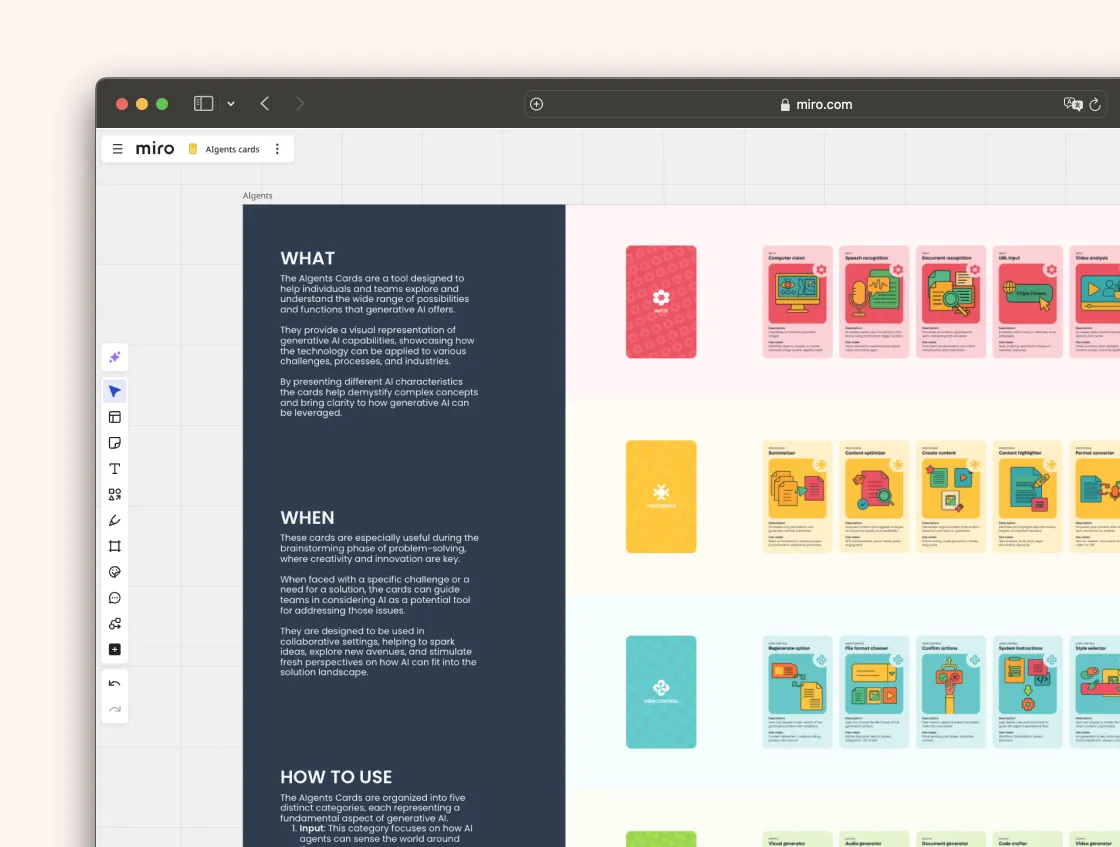This screenshot has width=1120, height=847.
Task: Open the board options three-dot menu
Action: (x=277, y=149)
